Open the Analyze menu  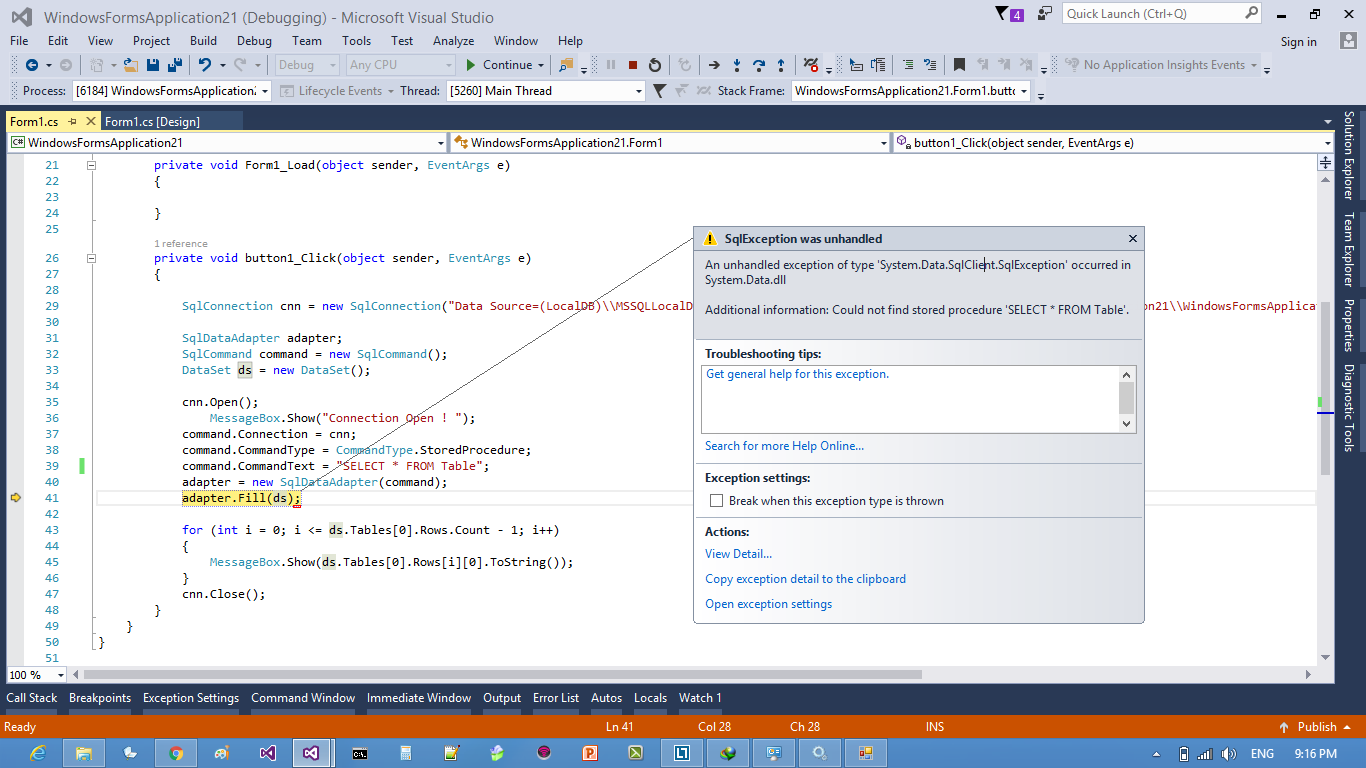(454, 41)
